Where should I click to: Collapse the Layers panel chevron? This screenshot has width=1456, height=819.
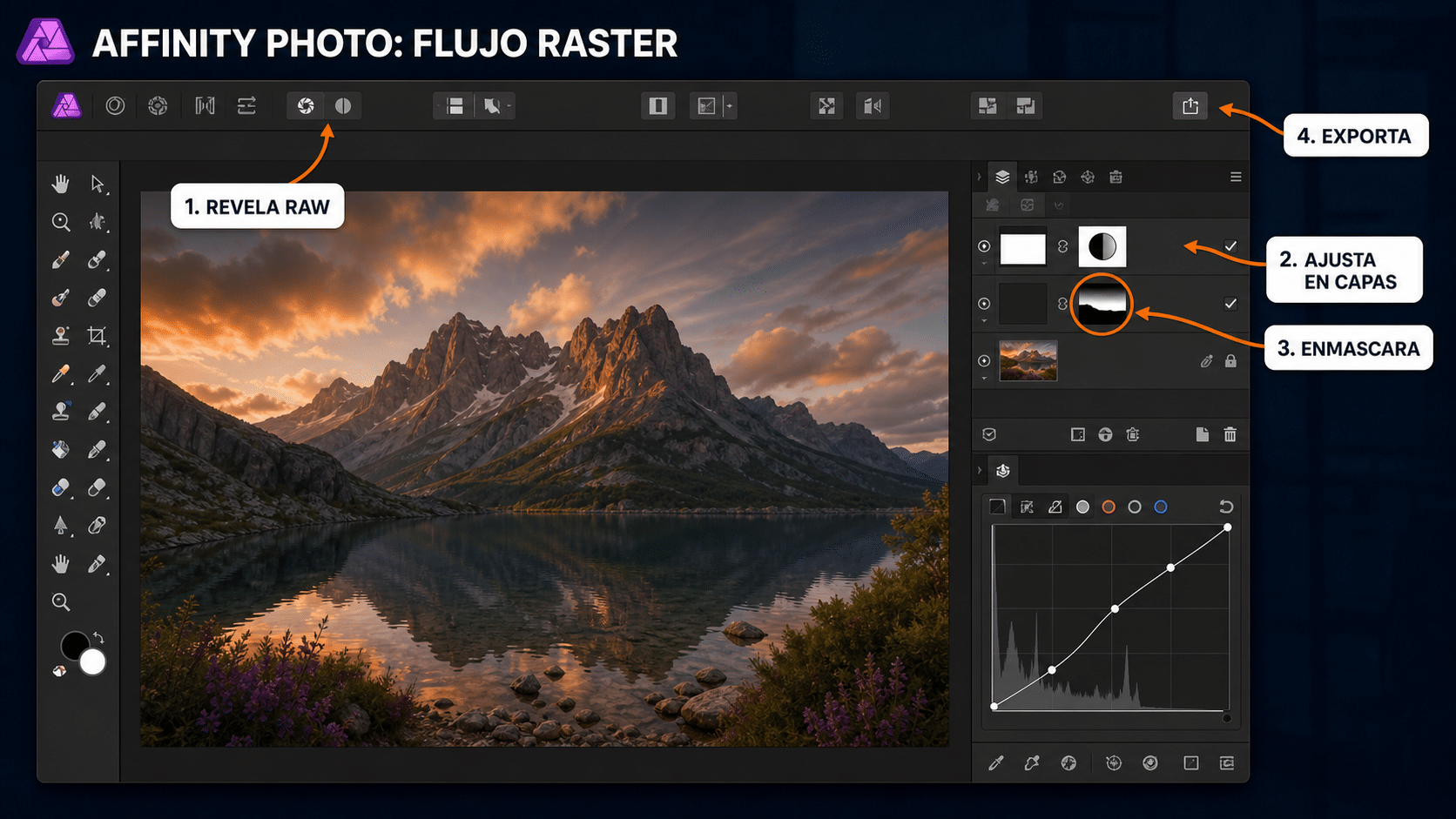(979, 177)
